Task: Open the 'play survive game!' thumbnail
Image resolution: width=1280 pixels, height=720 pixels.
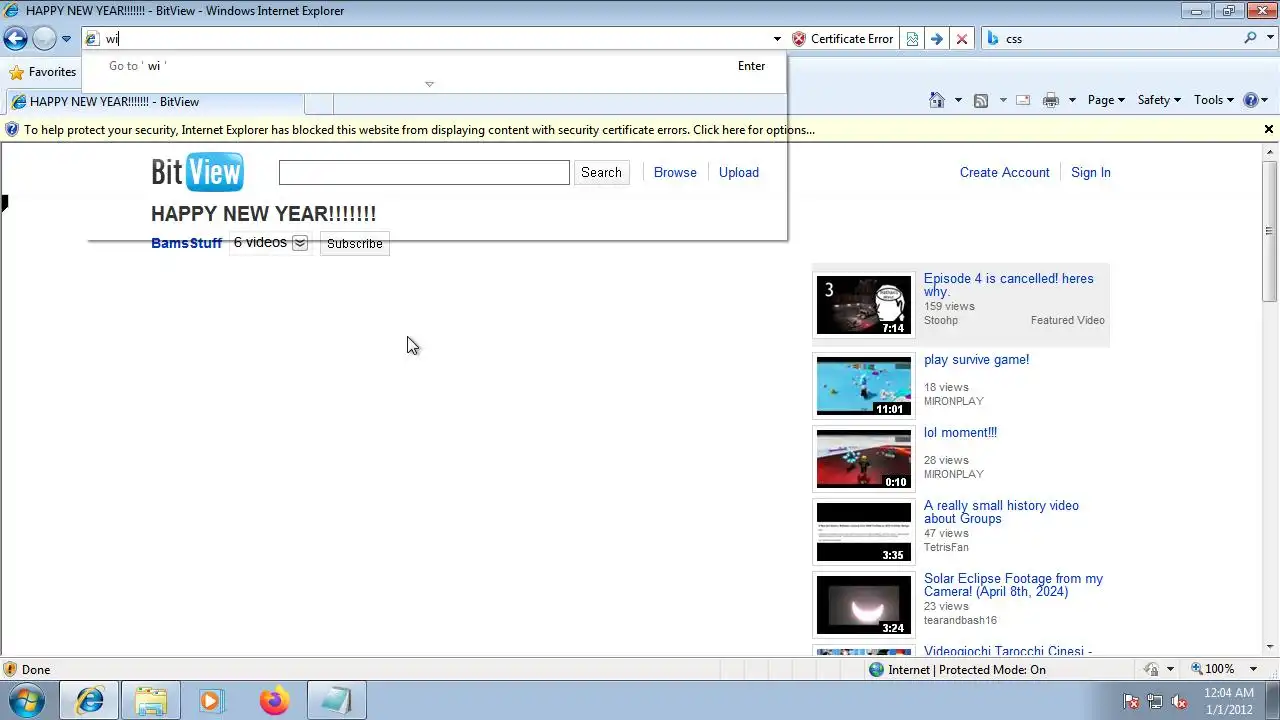Action: [864, 385]
